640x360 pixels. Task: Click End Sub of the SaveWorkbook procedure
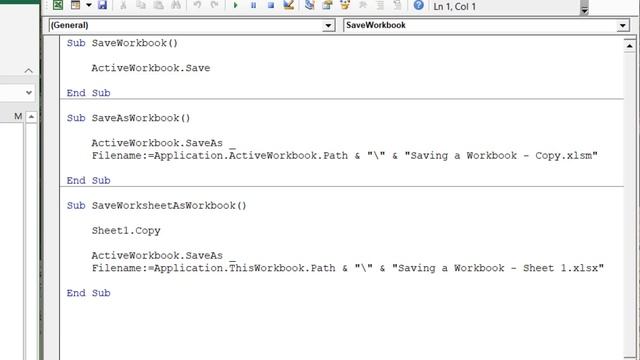click(89, 93)
